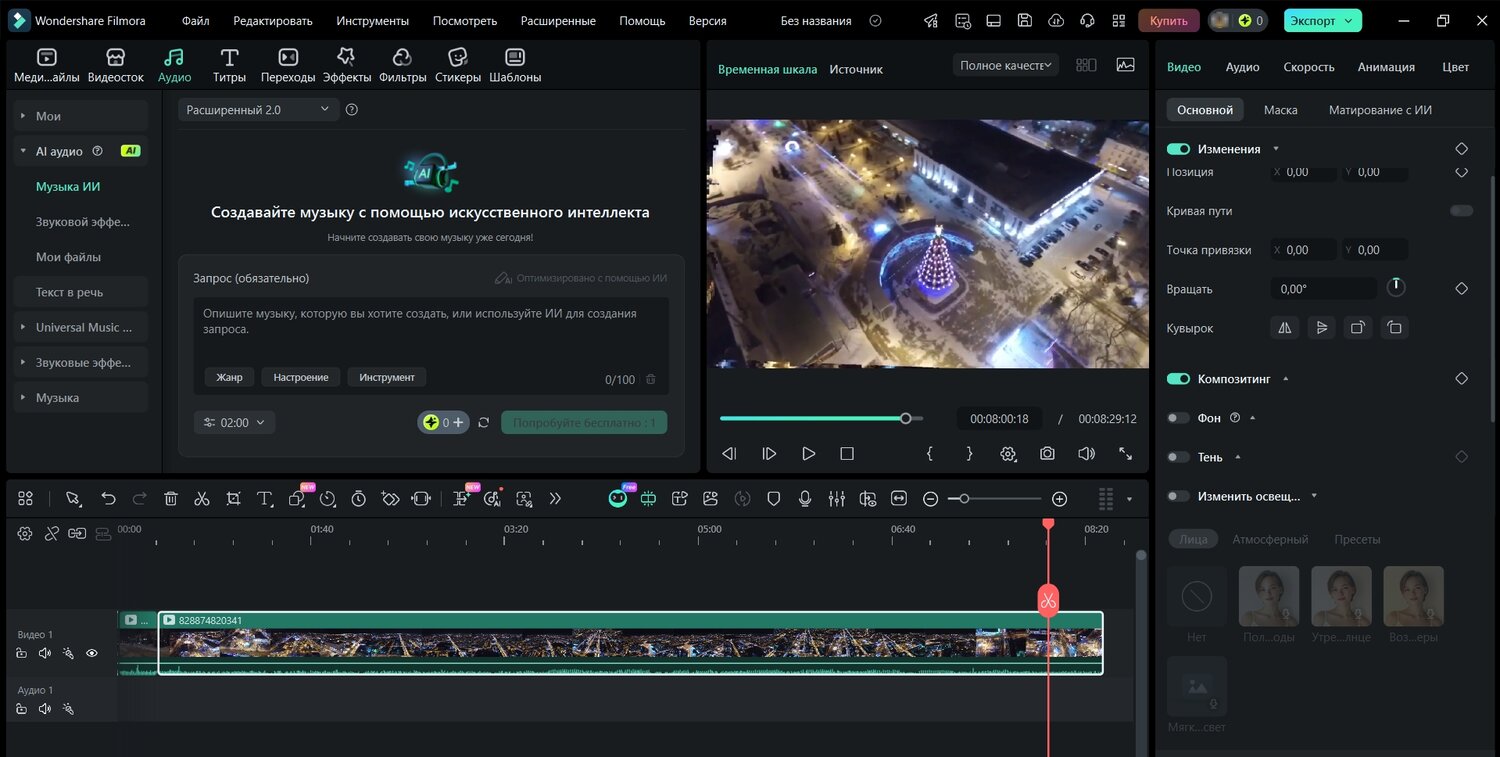1500x757 pixels.
Task: Click the crop tool icon
Action: (233, 498)
